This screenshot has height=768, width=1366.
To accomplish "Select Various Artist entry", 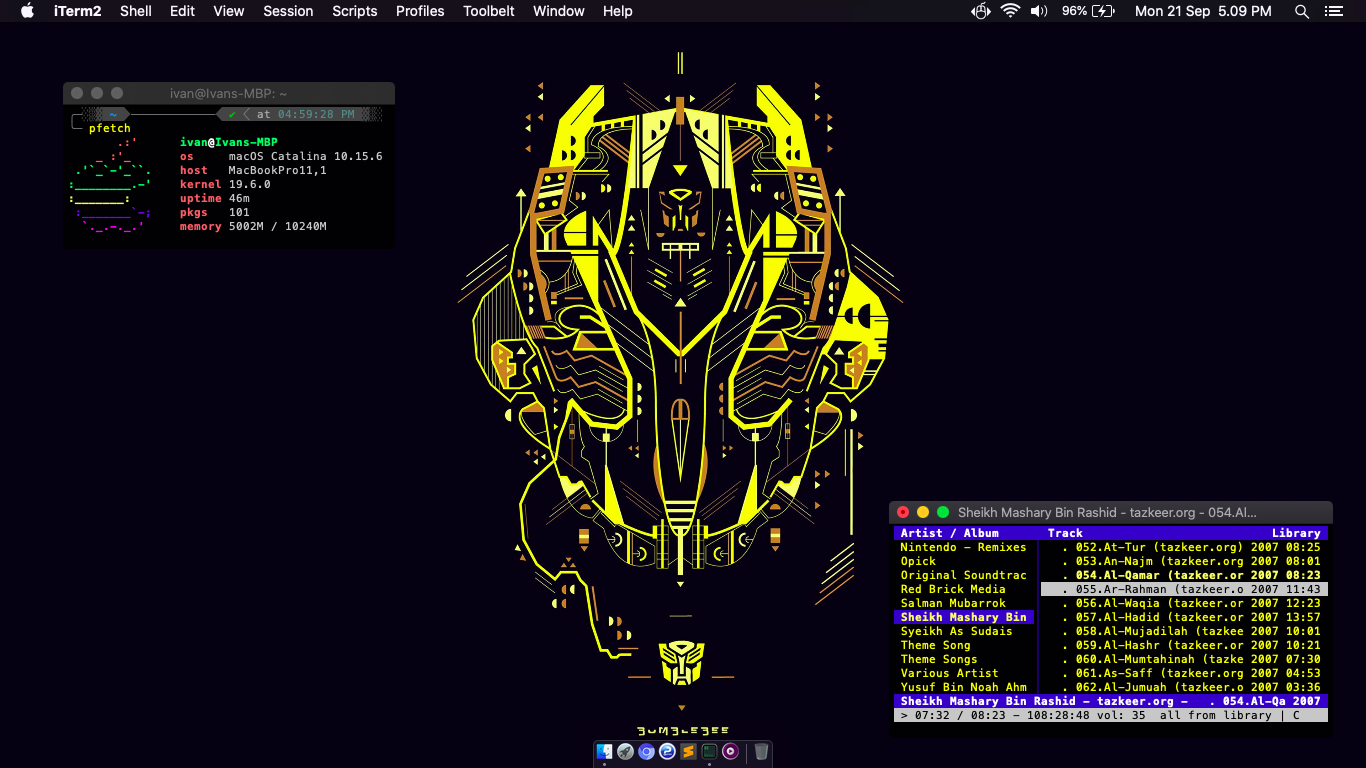I will pos(949,673).
